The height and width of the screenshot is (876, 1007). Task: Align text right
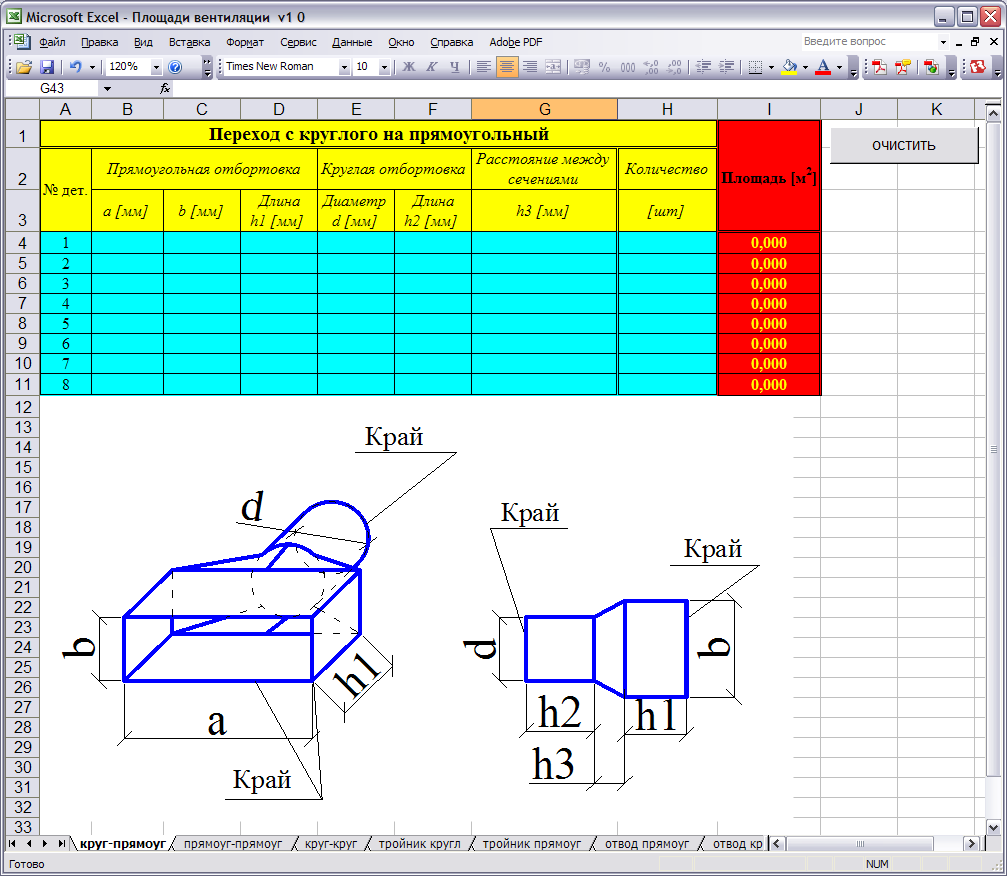click(x=530, y=67)
